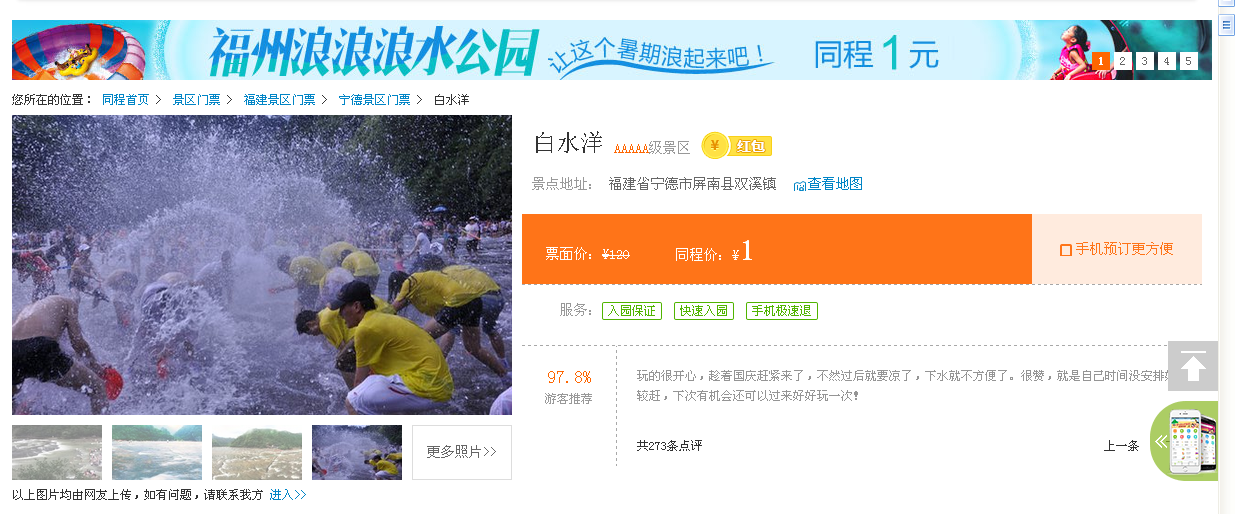Click the back-to-top arrow icon
Screen dimensions: 1235x514
(x=1193, y=366)
